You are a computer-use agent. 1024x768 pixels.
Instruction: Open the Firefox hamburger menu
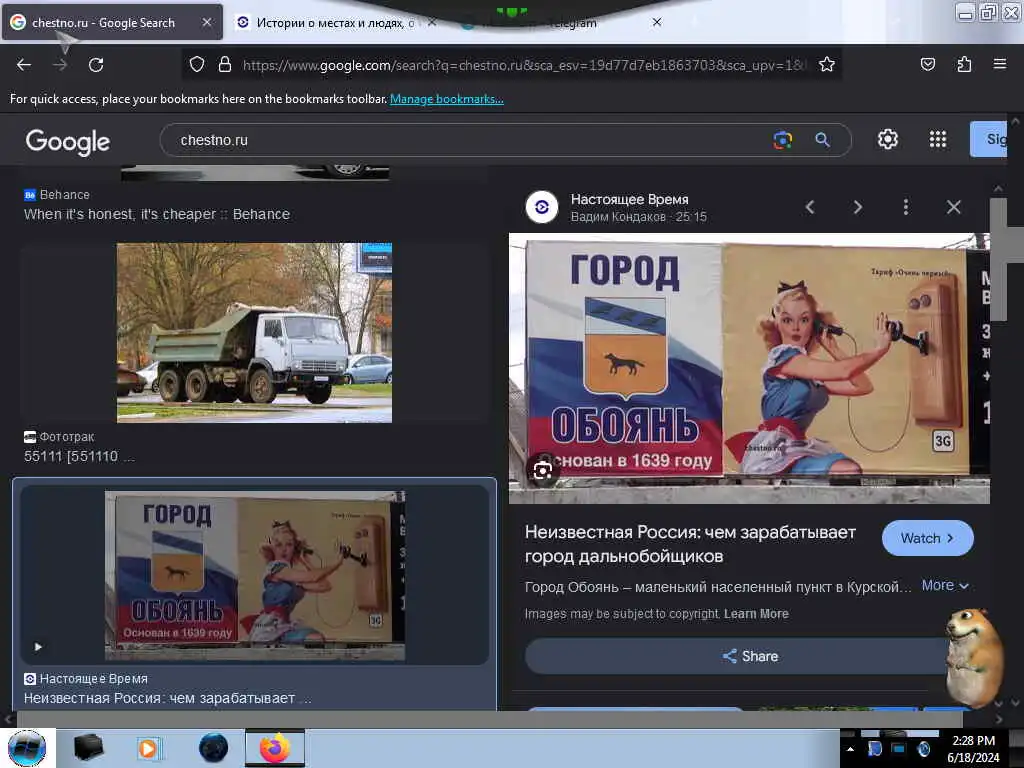[x=1000, y=64]
